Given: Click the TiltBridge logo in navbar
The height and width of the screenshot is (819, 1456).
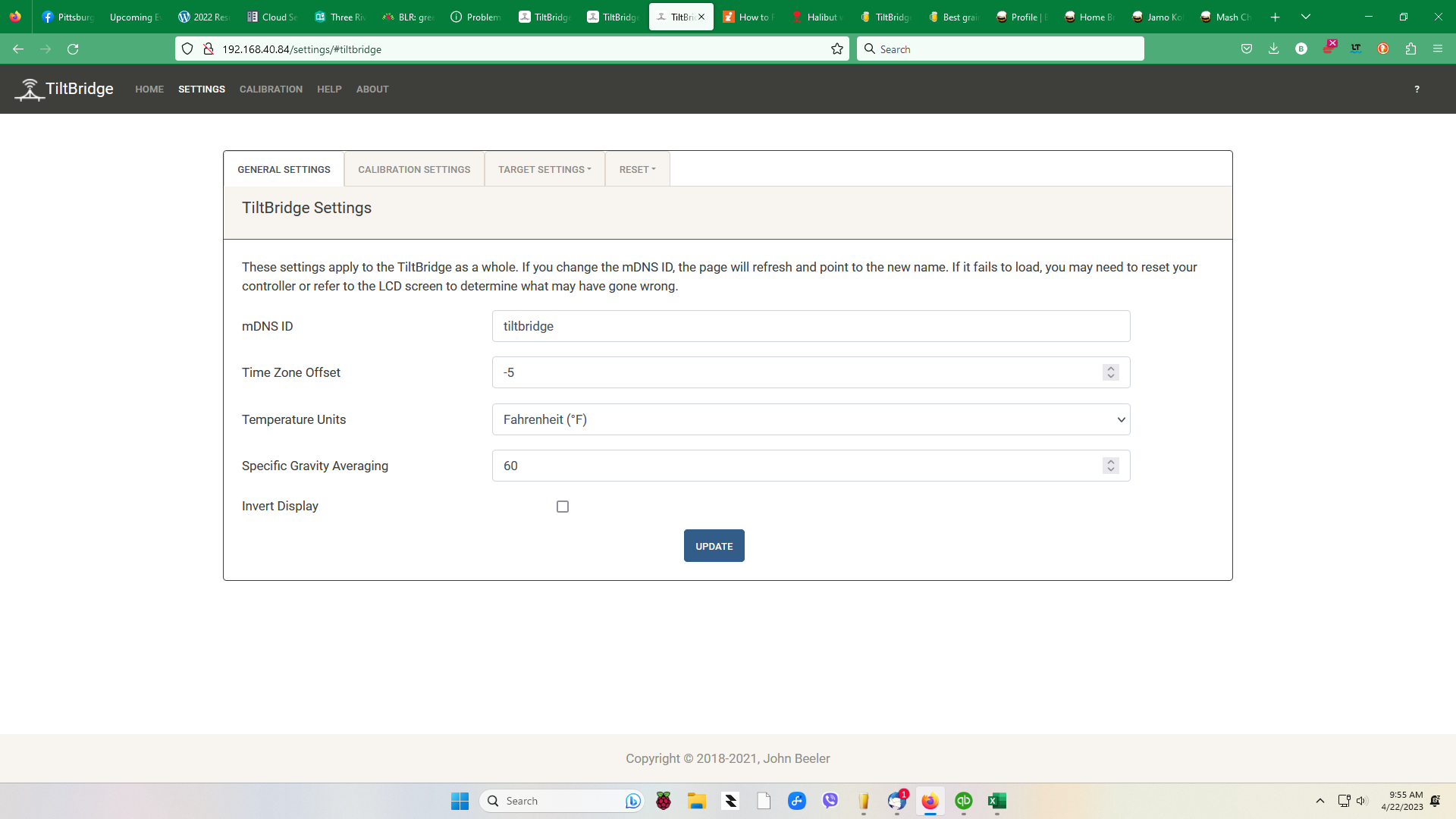Looking at the screenshot, I should (x=64, y=89).
